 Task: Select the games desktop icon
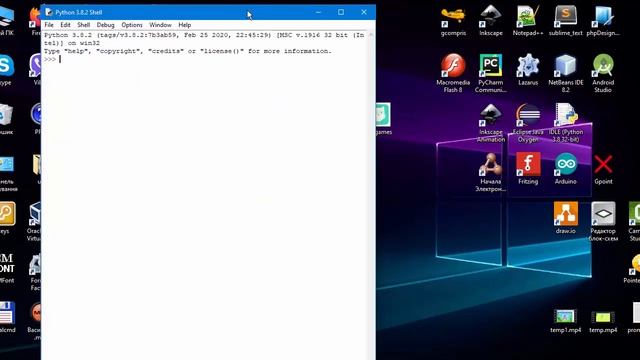pos(384,119)
